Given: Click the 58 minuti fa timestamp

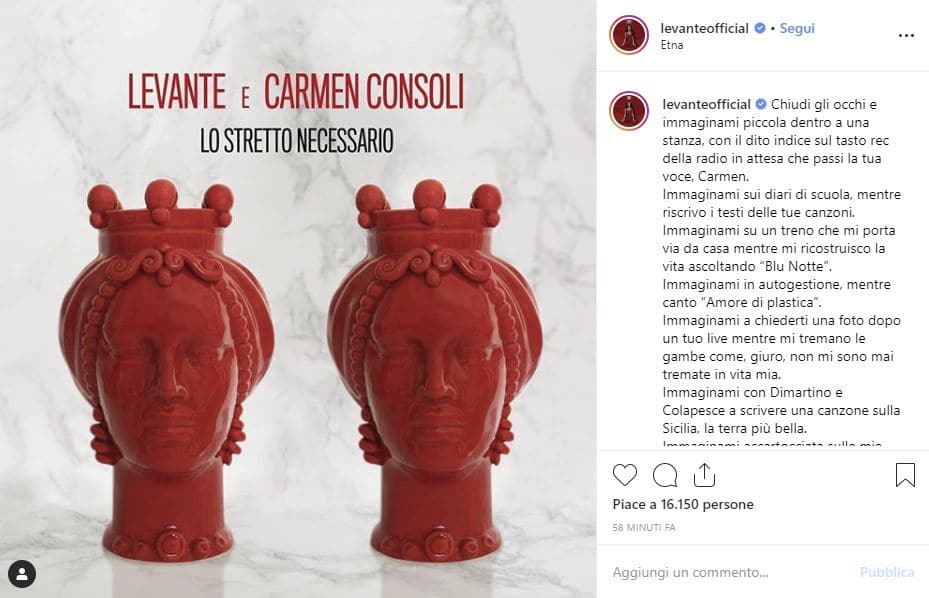Looking at the screenshot, I should pos(644,527).
